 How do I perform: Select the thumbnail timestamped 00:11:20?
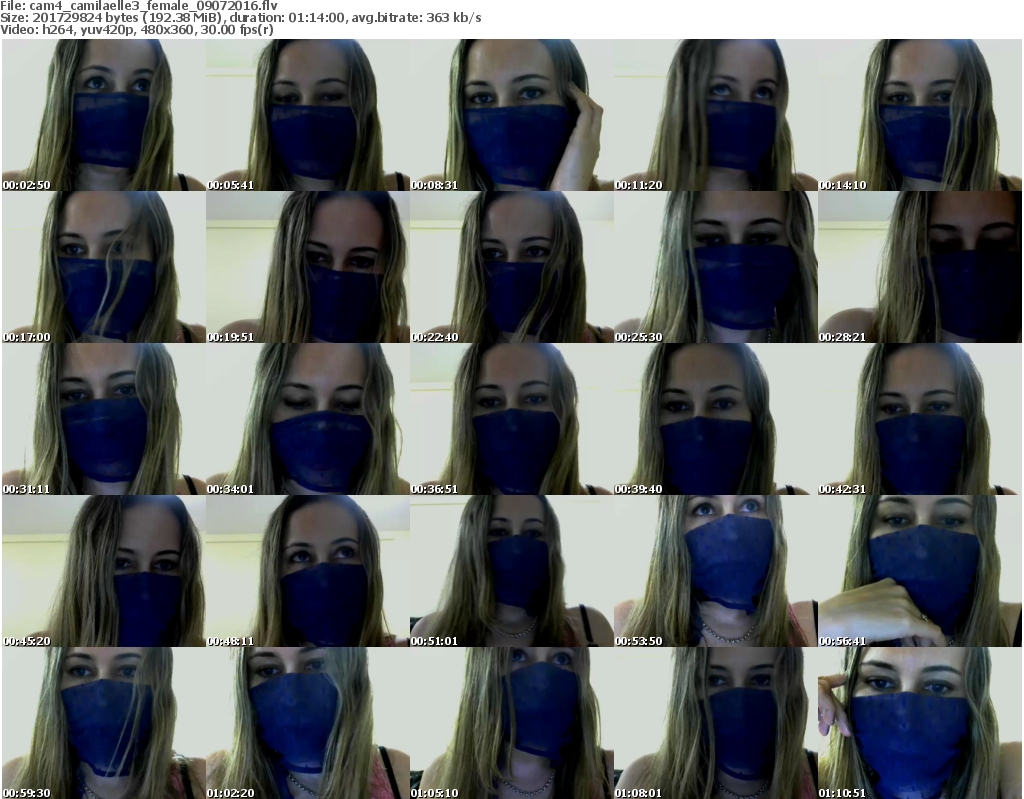click(x=716, y=115)
